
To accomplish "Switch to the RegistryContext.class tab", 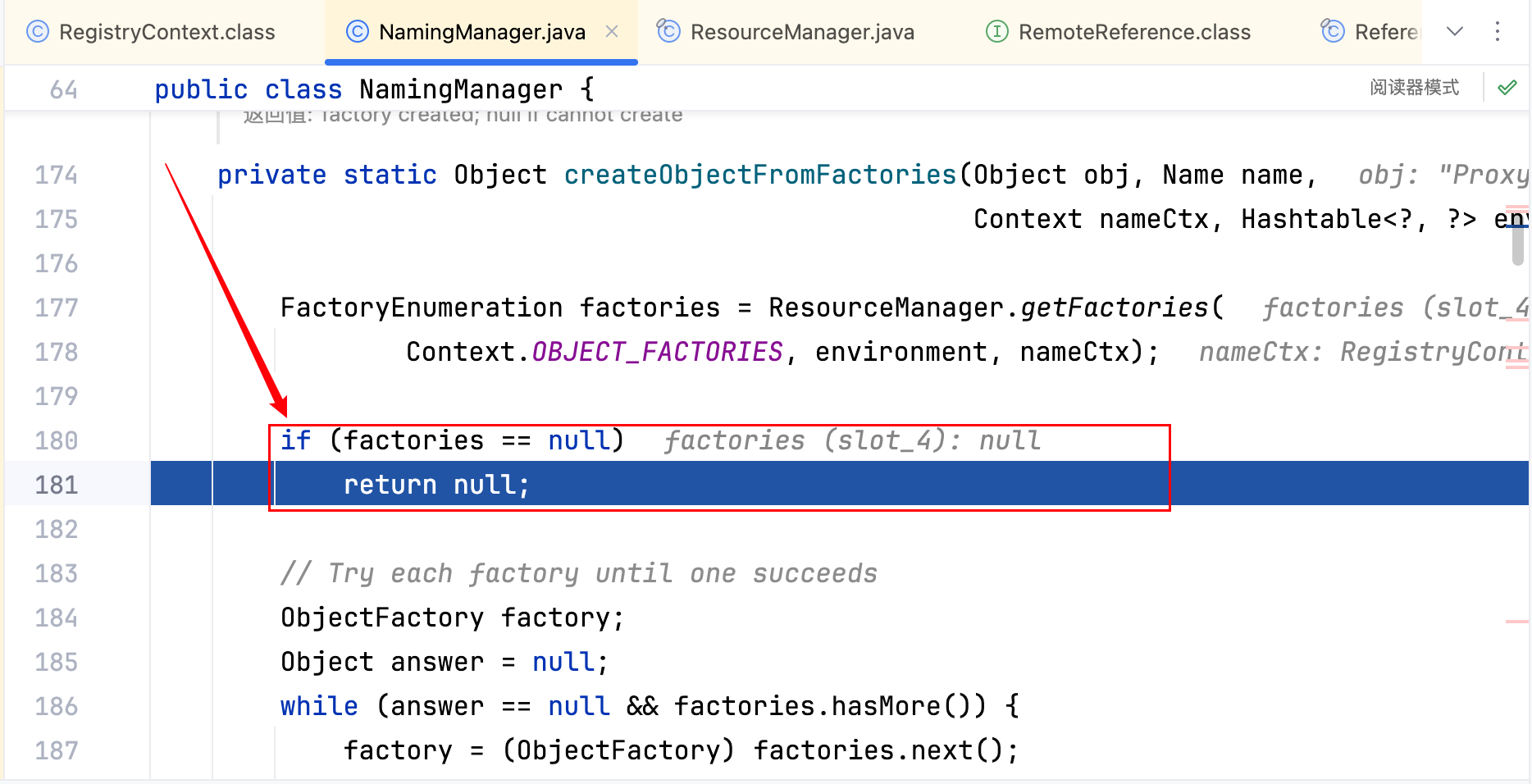I will [166, 32].
